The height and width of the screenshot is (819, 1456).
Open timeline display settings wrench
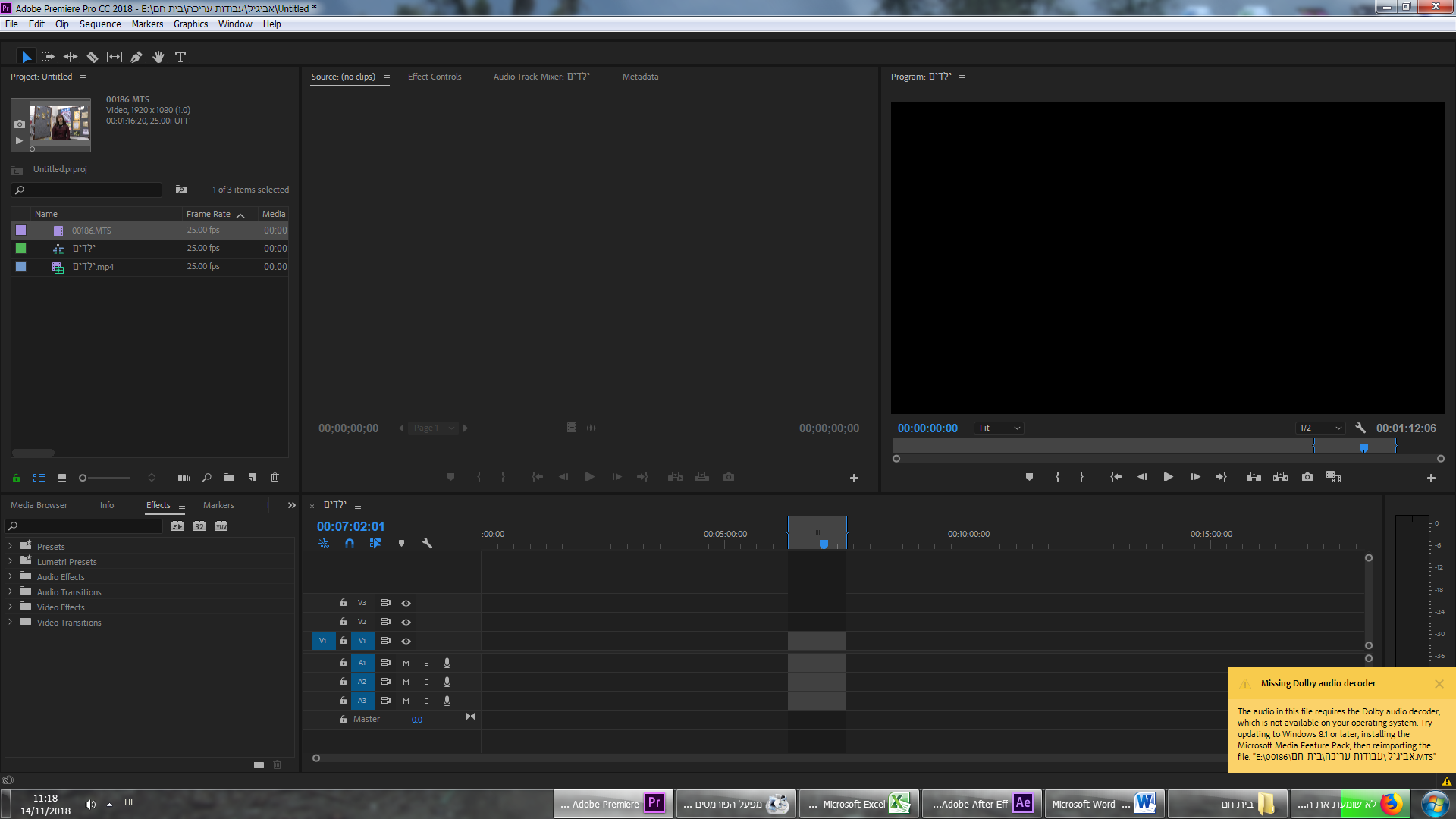point(427,543)
